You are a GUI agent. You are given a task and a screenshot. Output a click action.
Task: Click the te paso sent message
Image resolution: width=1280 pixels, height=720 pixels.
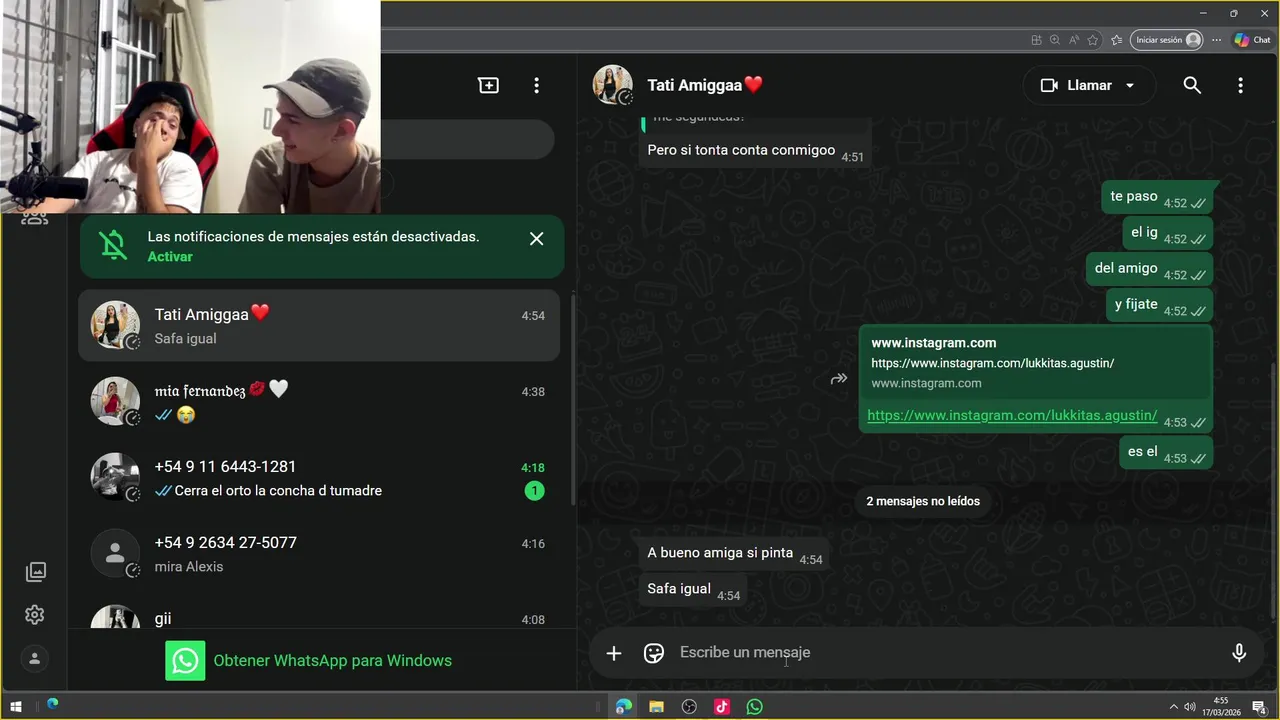click(1158, 197)
